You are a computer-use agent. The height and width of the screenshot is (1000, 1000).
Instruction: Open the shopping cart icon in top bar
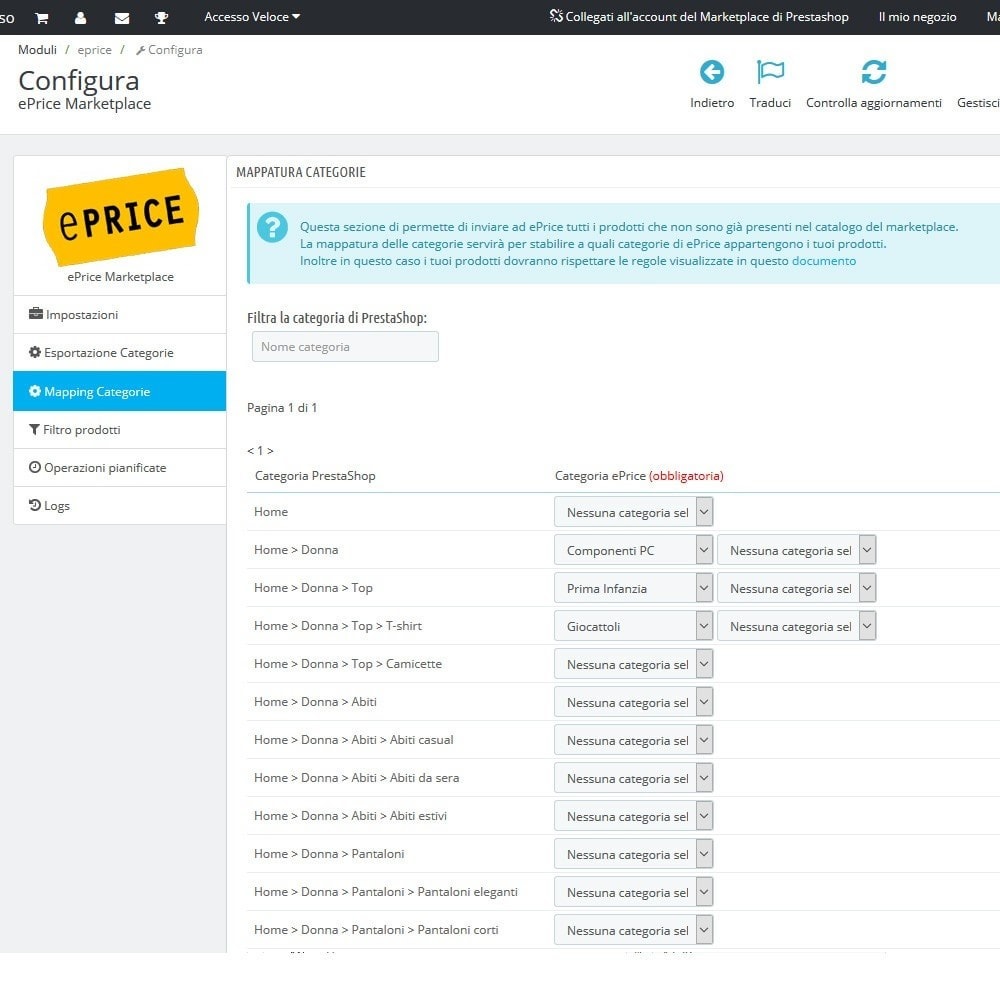click(x=42, y=18)
